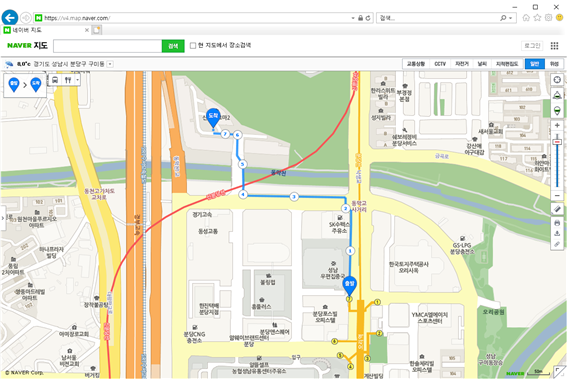
Task: Click the 도착 pin in the route panel
Action: point(36,85)
